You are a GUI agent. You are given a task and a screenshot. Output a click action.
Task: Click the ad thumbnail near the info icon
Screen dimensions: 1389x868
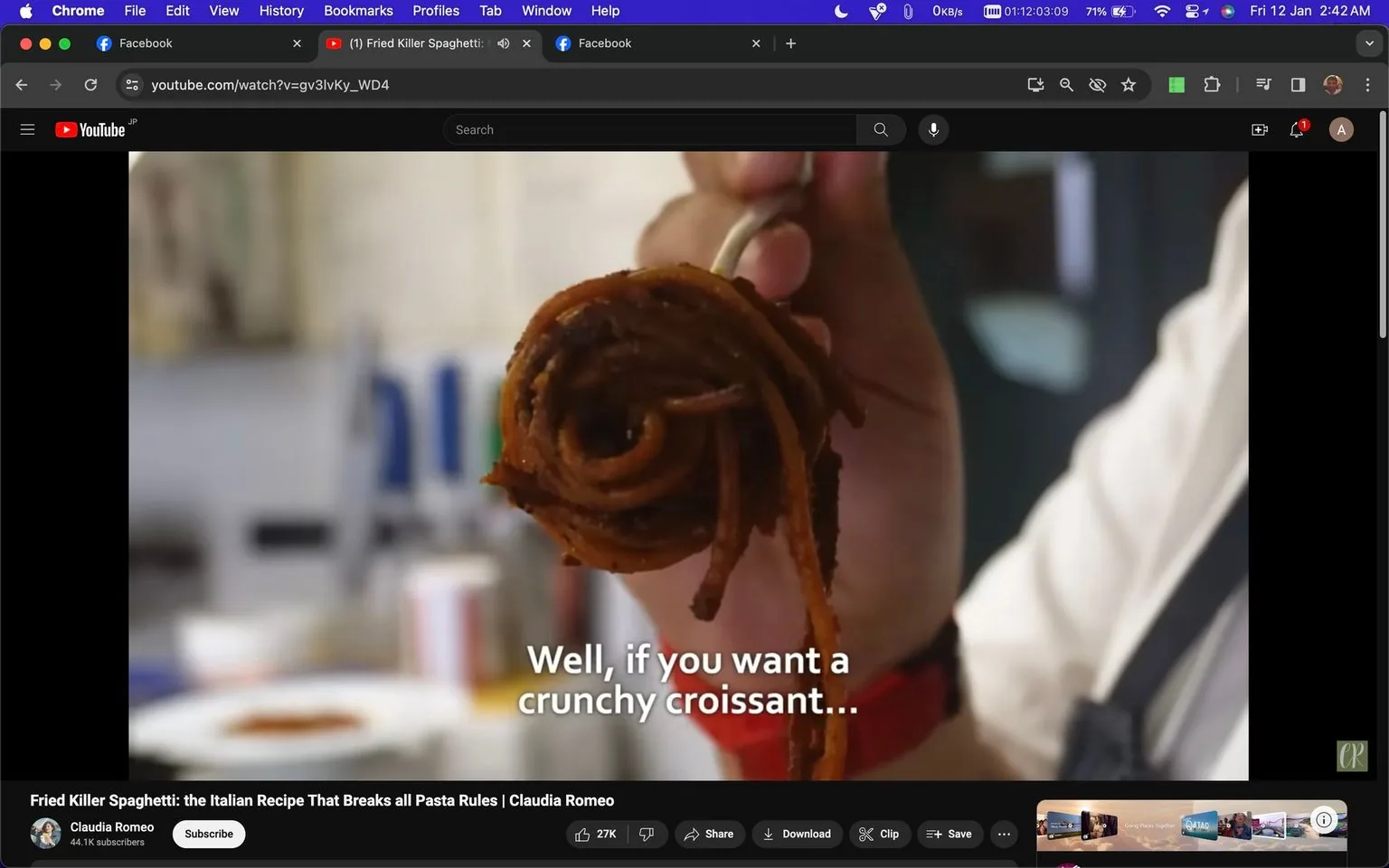pyautogui.click(x=1176, y=824)
